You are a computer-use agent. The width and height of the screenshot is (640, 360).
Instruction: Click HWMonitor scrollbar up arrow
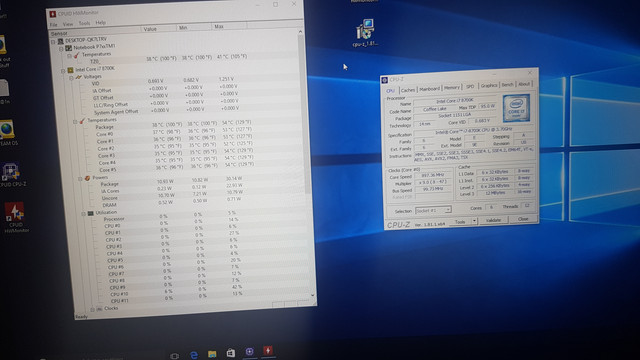point(300,31)
